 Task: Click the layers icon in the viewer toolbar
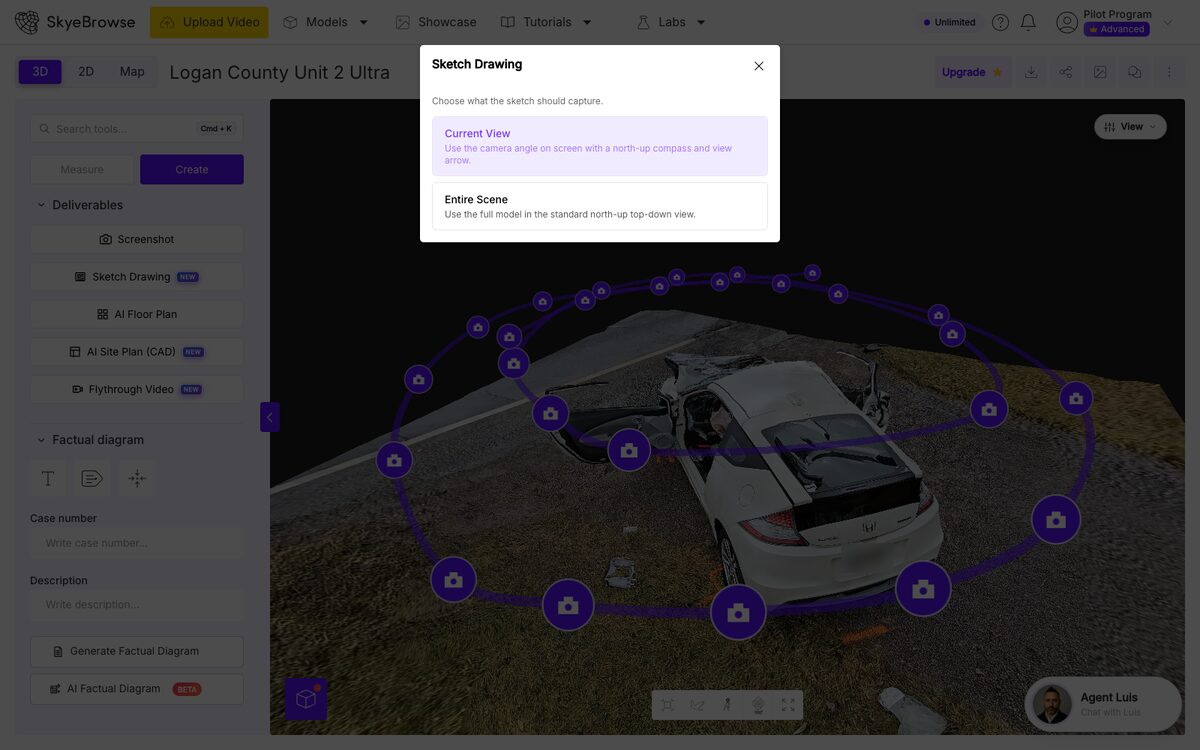758,705
